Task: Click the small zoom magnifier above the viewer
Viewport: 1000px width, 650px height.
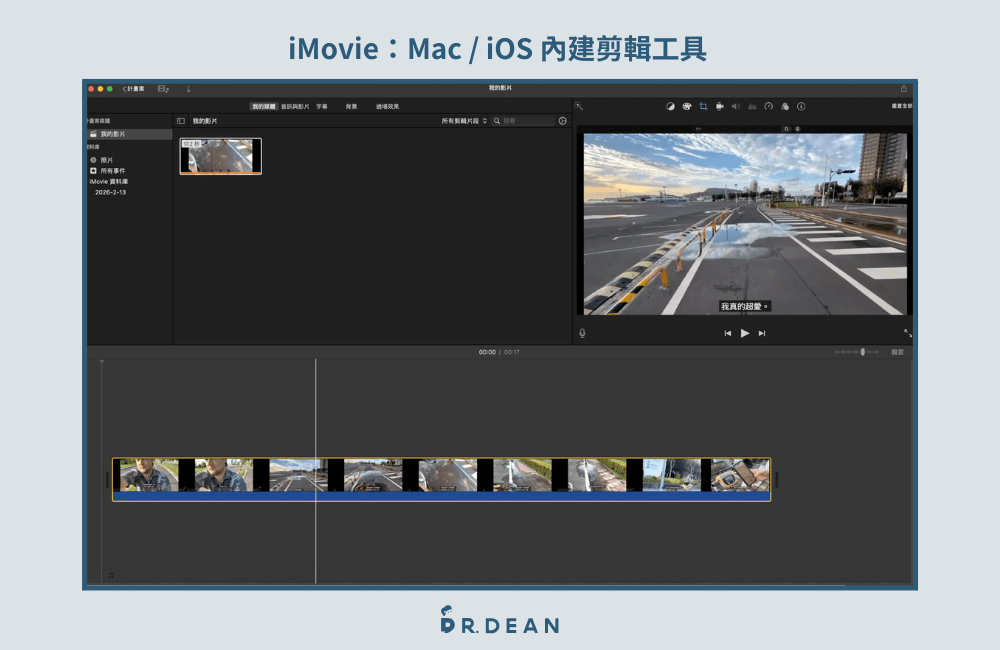Action: [786, 129]
